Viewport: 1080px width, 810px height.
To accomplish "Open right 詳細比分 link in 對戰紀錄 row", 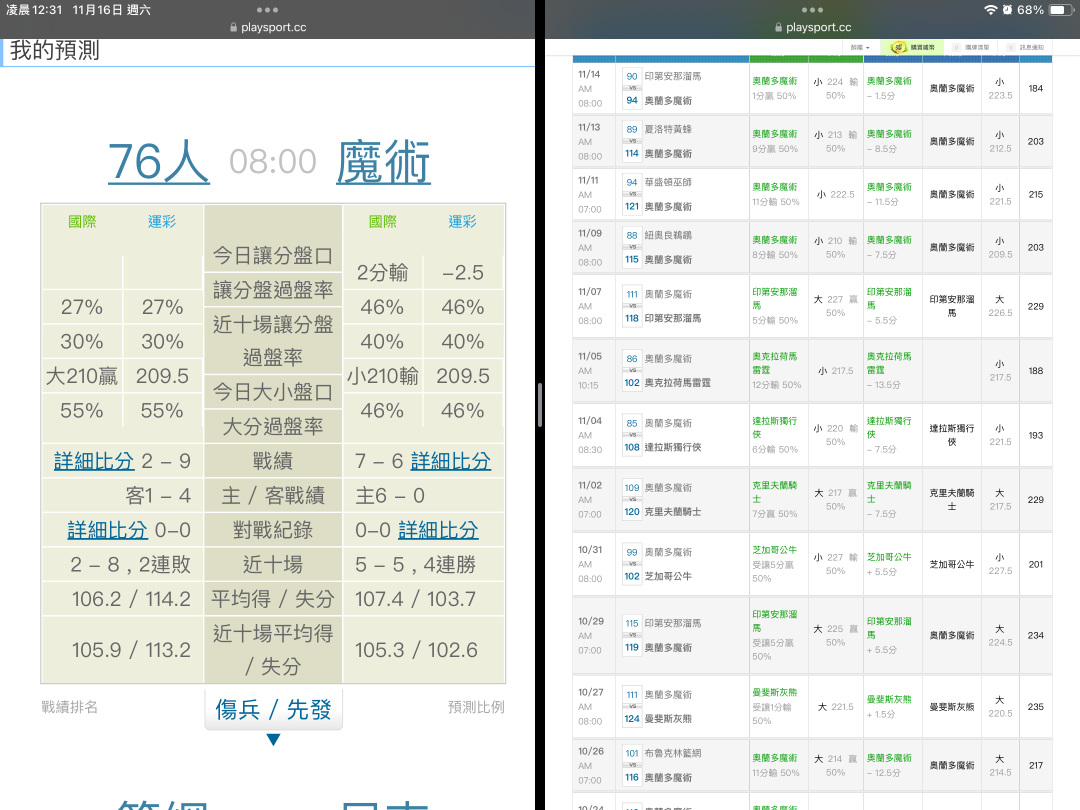I will [438, 530].
